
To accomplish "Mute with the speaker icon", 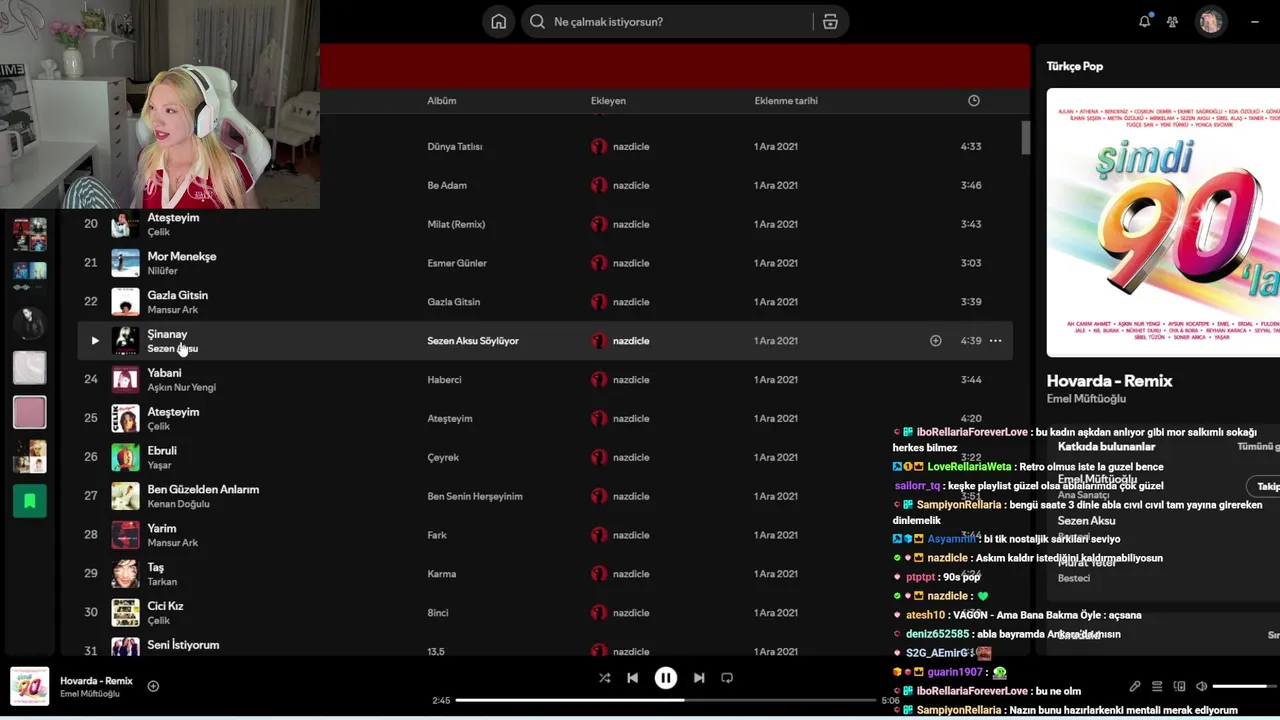I will (x=1202, y=687).
